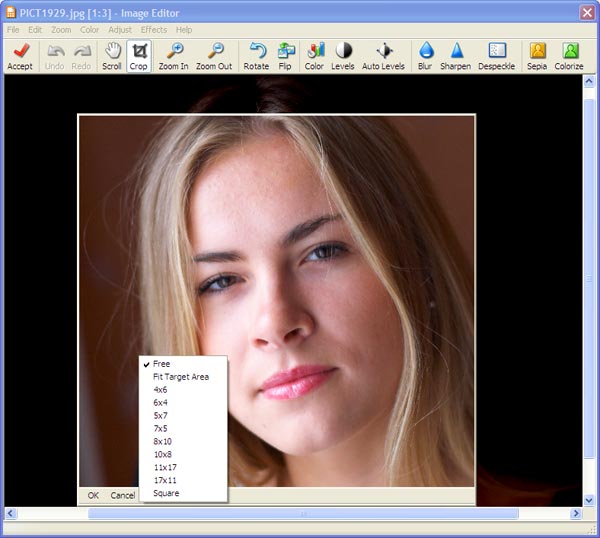Click the Zoom In magnifier

[x=174, y=57]
